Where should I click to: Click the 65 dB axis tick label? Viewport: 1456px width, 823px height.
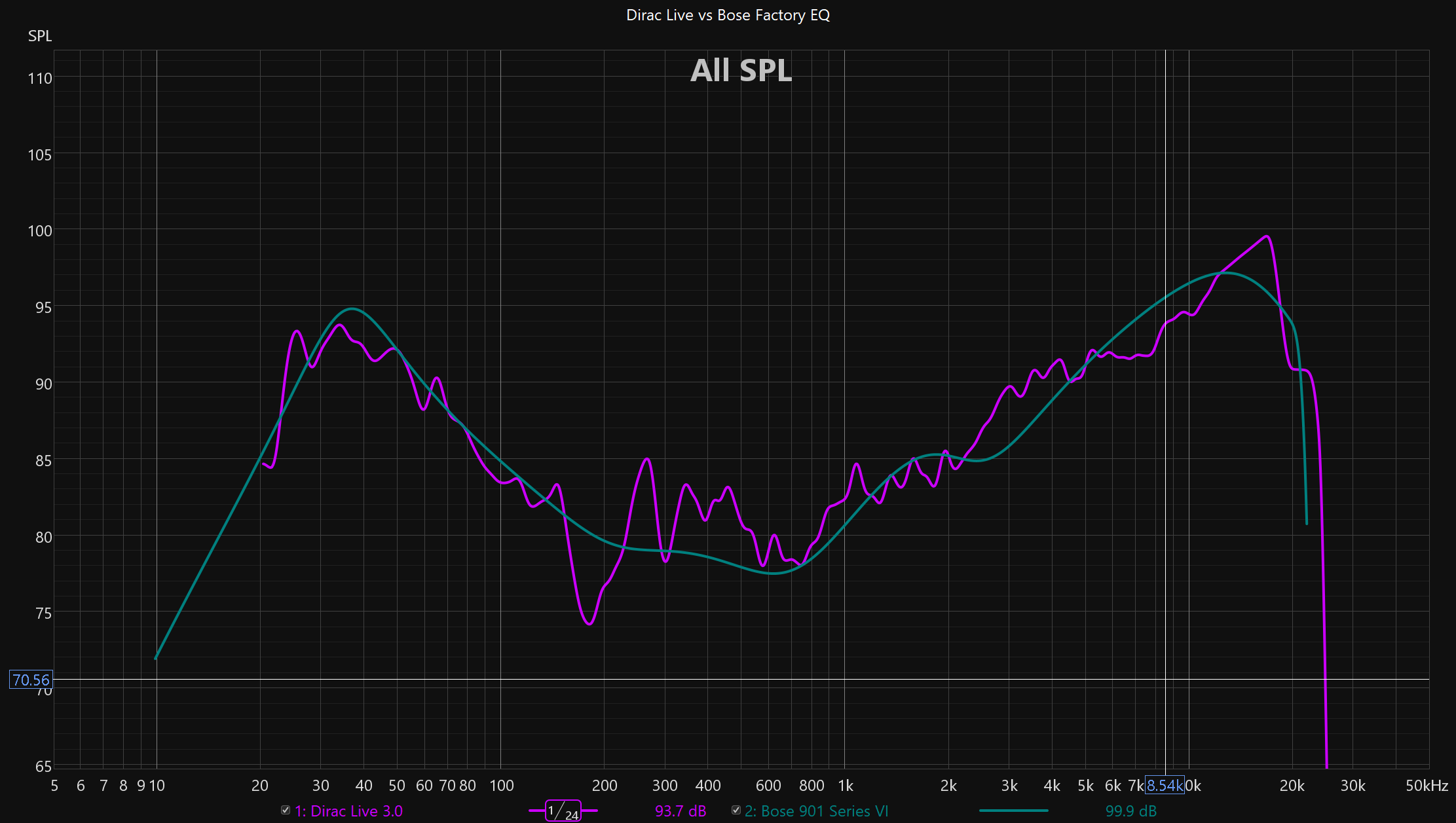point(43,767)
